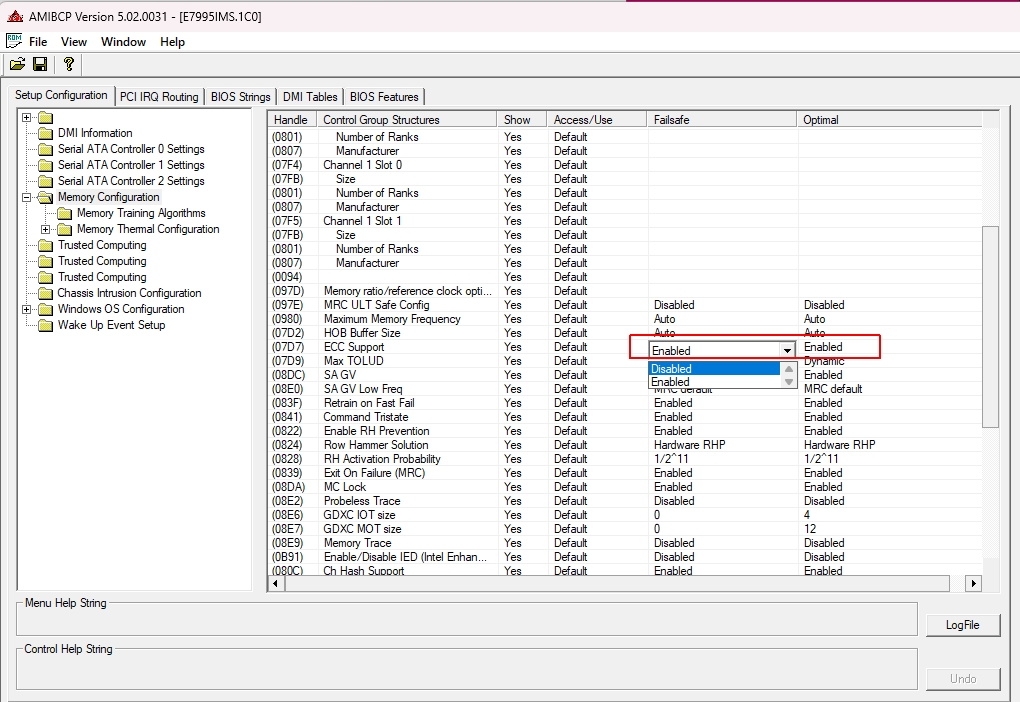
Task: Click the Hardware RHP Failsafe value
Action: (690, 445)
